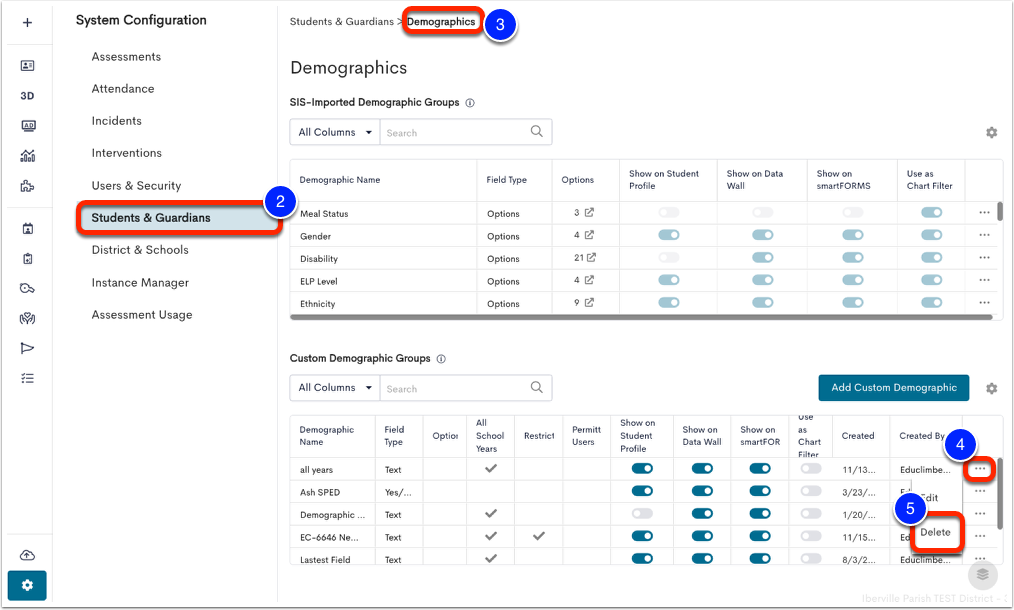
Task: Open Assessments in System Configuration menu
Action: pyautogui.click(x=126, y=57)
